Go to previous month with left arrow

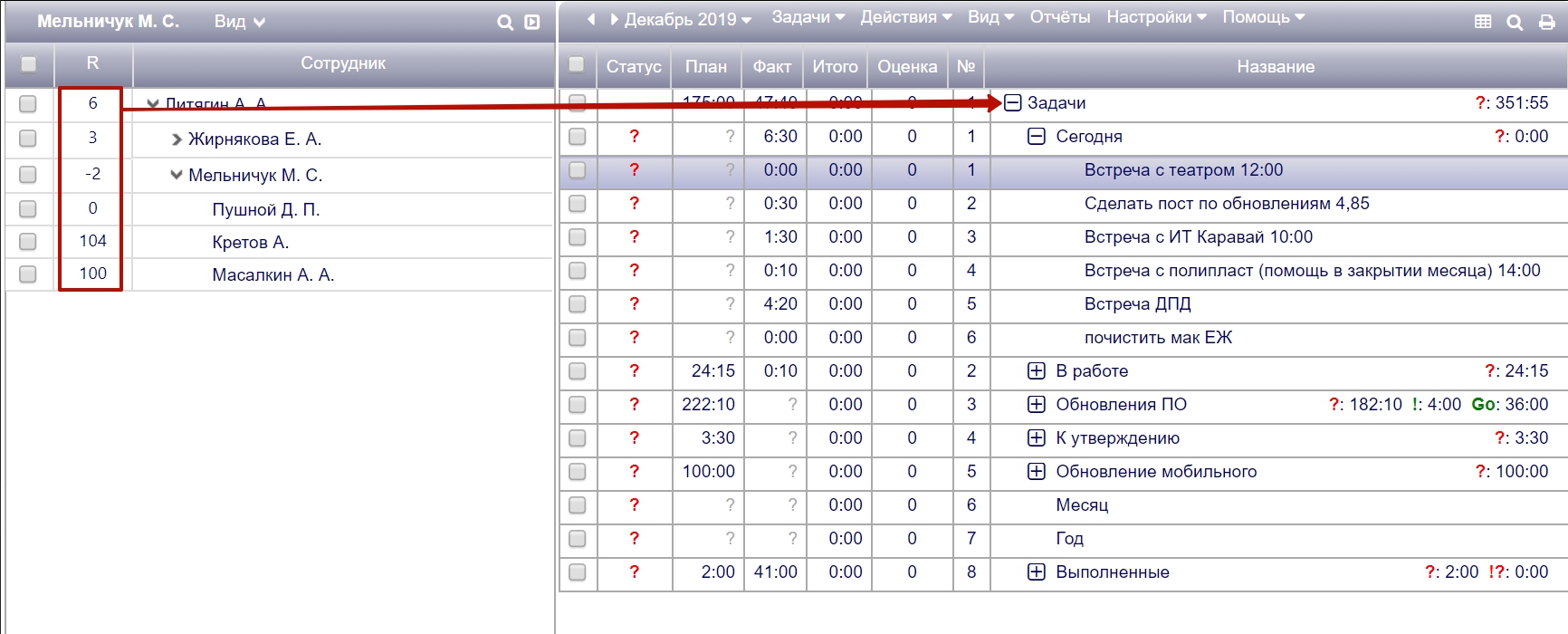pos(591,19)
